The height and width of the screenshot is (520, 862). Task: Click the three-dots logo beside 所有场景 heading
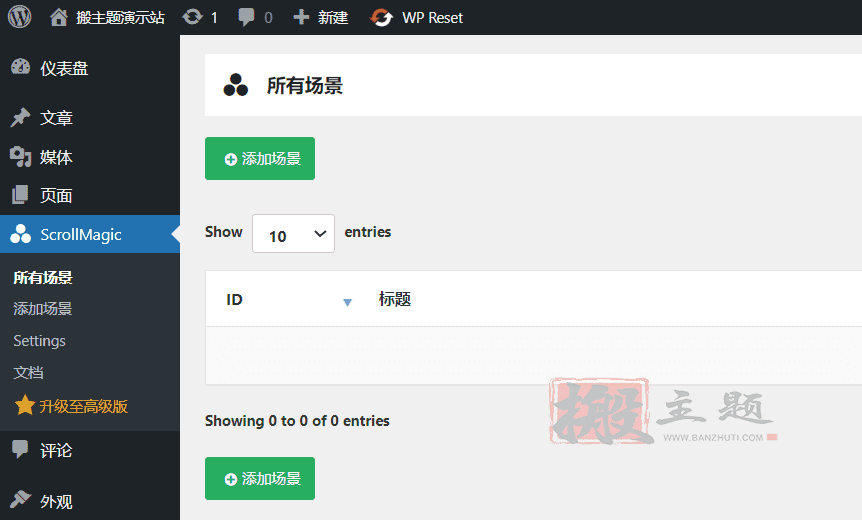click(x=236, y=85)
